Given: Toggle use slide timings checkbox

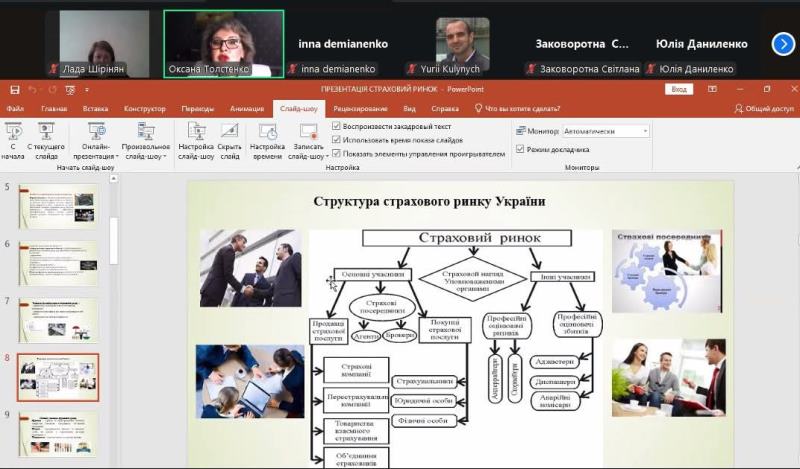Looking at the screenshot, I should pos(336,139).
